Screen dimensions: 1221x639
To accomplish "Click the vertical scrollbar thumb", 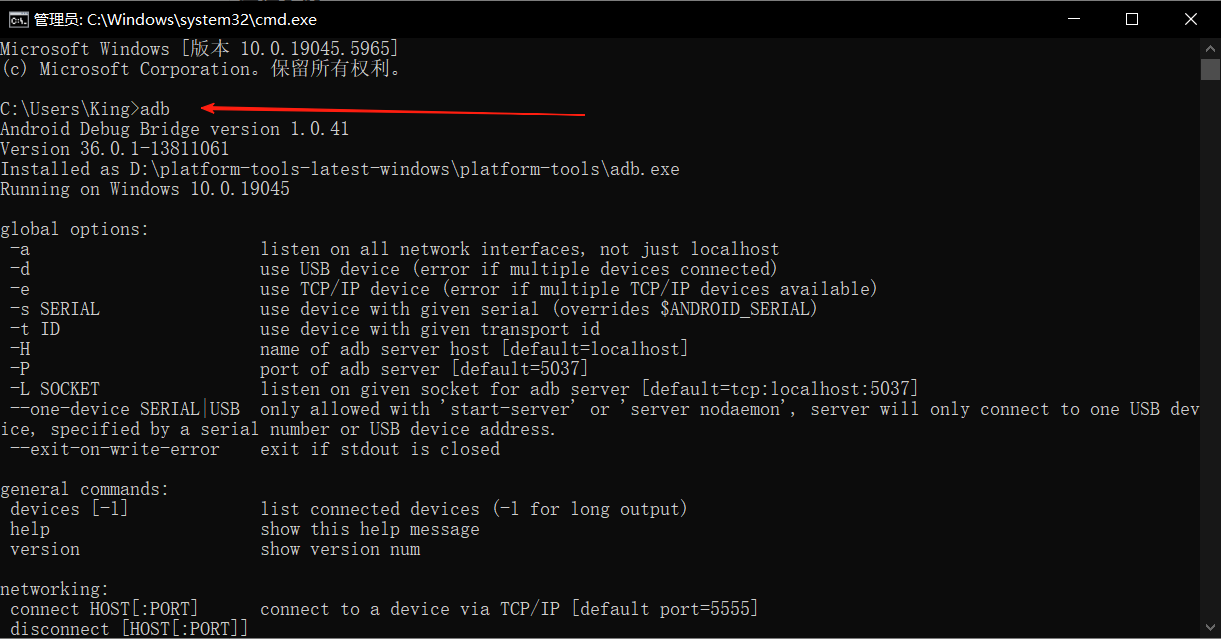I will click(1210, 68).
